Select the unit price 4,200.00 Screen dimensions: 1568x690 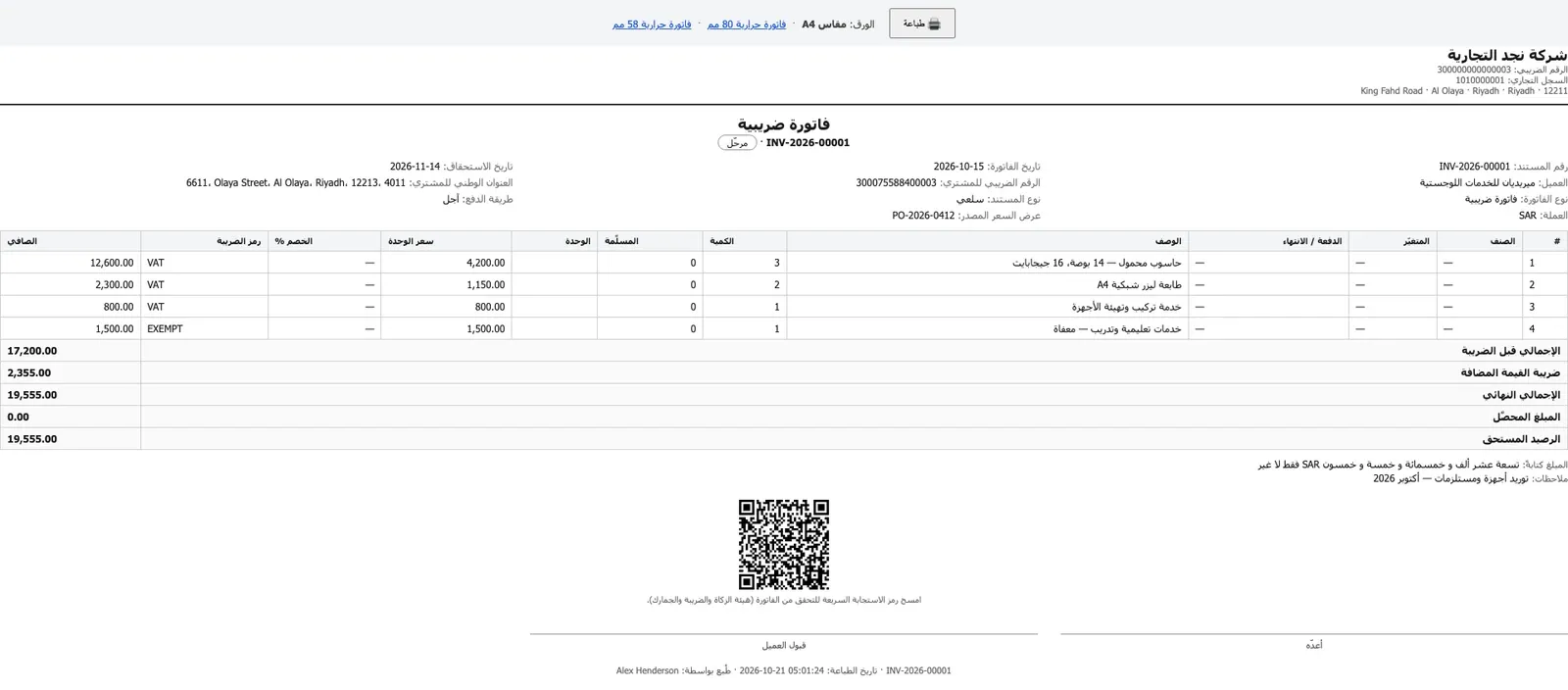coord(485,263)
